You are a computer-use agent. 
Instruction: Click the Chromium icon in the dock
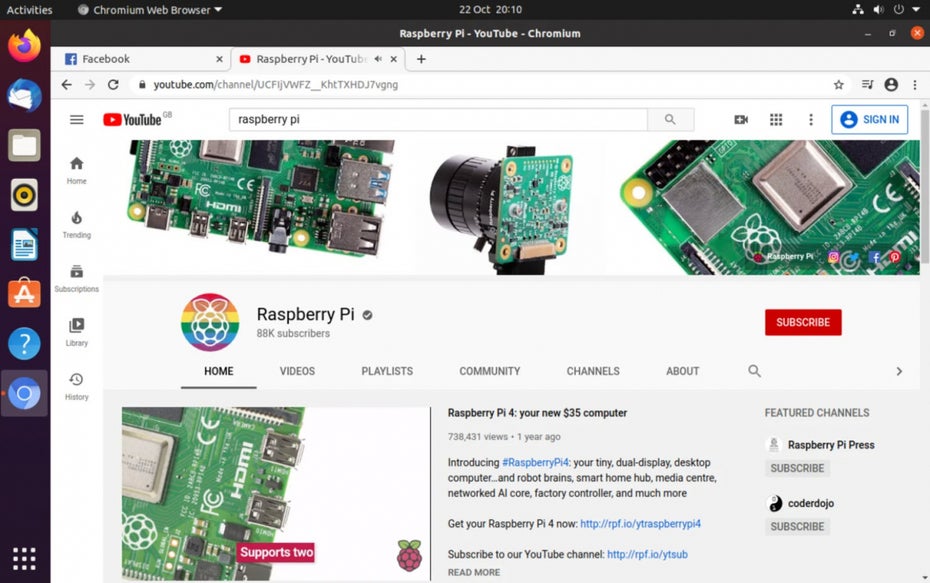pyautogui.click(x=24, y=393)
